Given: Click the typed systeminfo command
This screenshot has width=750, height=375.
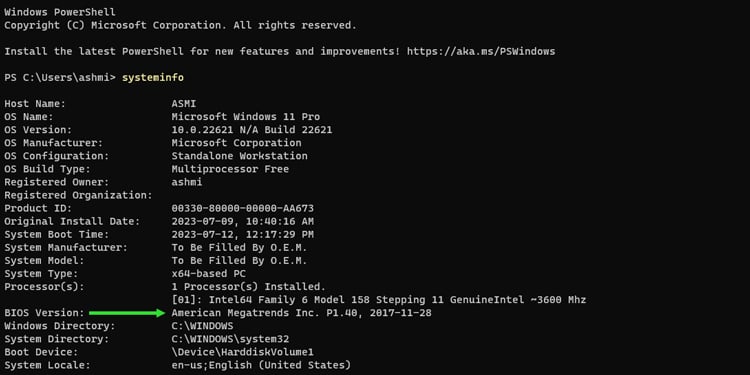Looking at the screenshot, I should [153, 77].
